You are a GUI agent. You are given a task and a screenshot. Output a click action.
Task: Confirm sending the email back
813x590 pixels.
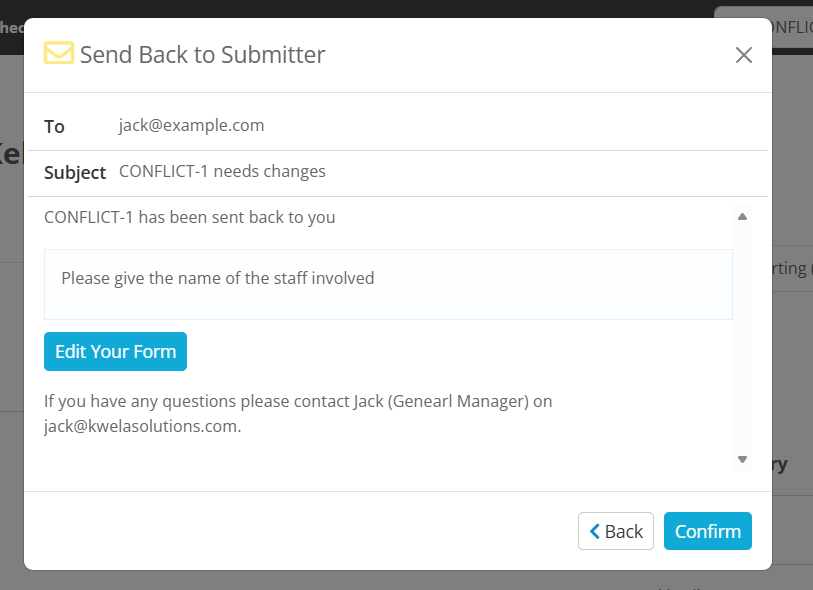708,531
